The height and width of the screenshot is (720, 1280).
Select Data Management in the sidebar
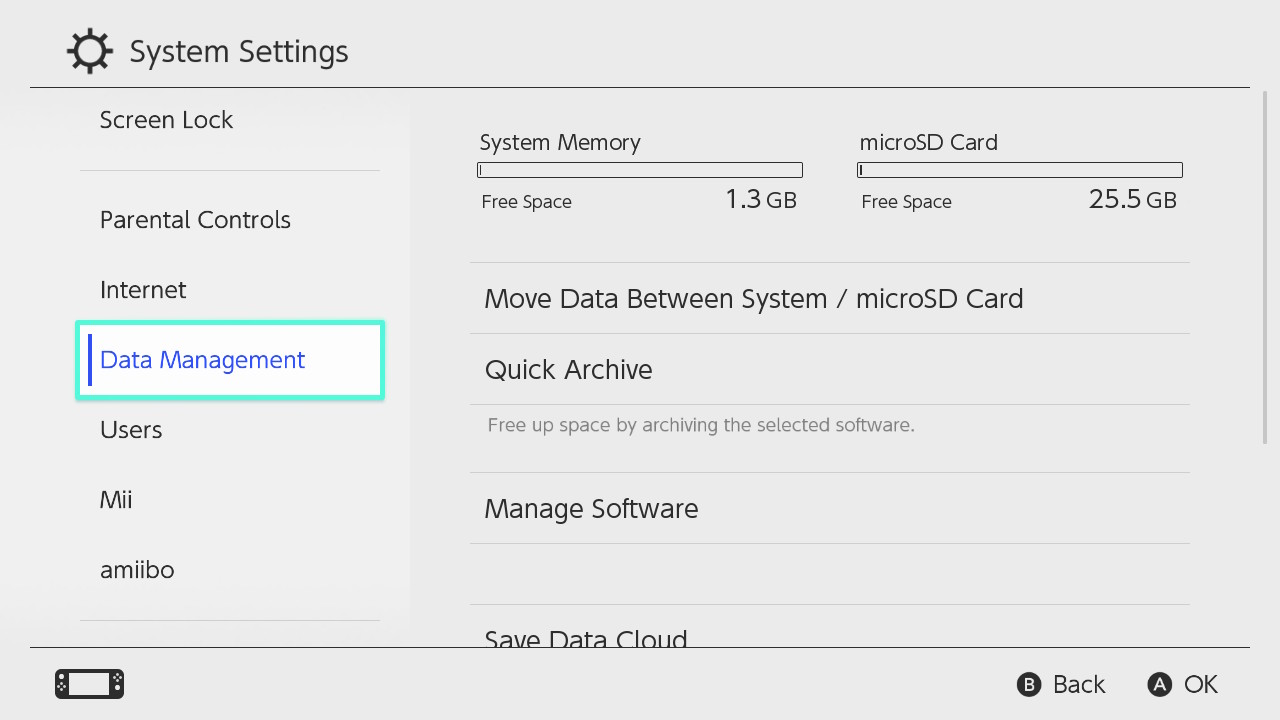tap(202, 360)
